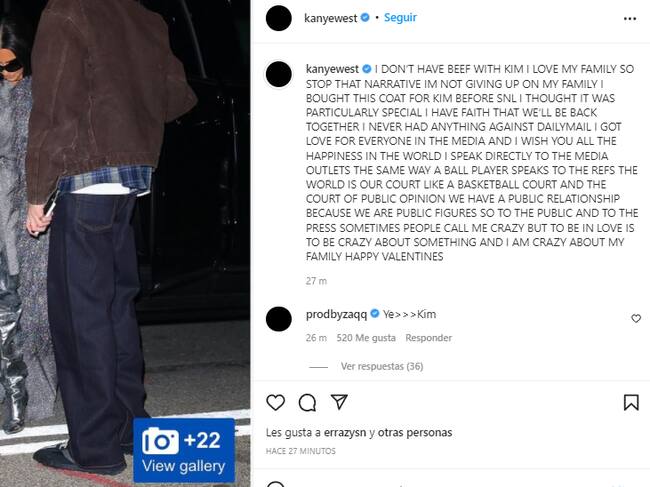
Task: Open kanyewest username in the header
Action: click(x=330, y=18)
